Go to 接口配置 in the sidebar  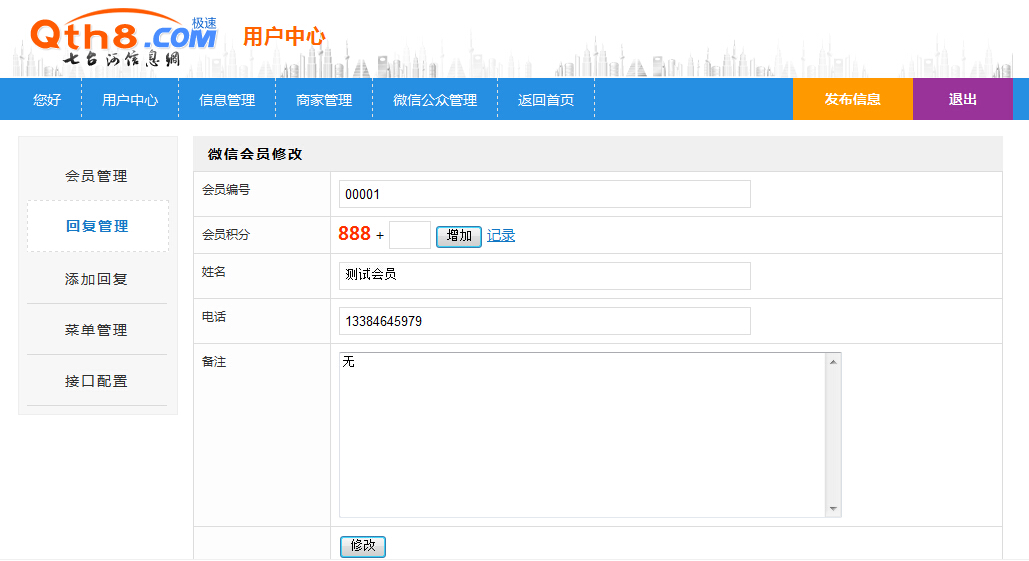click(x=97, y=381)
